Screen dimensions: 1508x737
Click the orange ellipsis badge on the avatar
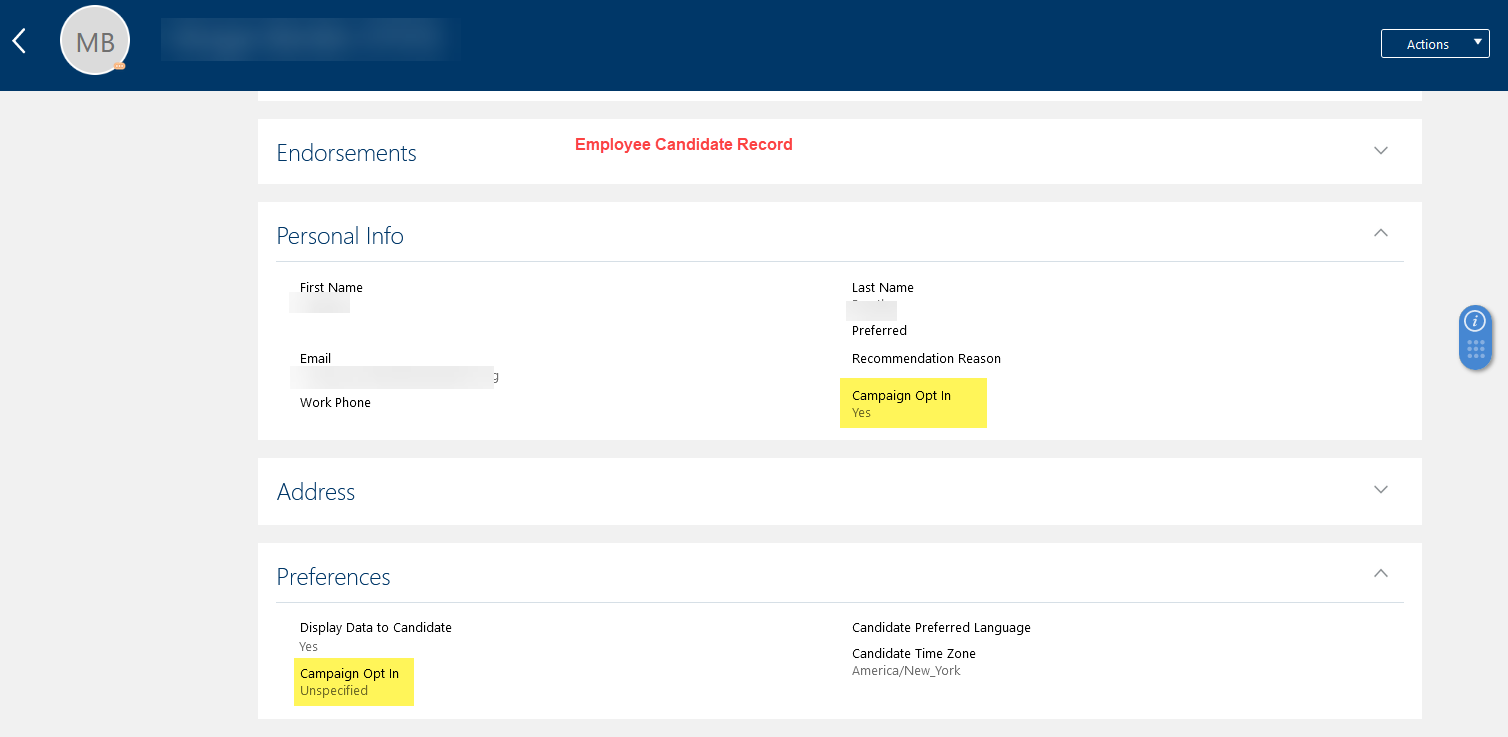[120, 64]
